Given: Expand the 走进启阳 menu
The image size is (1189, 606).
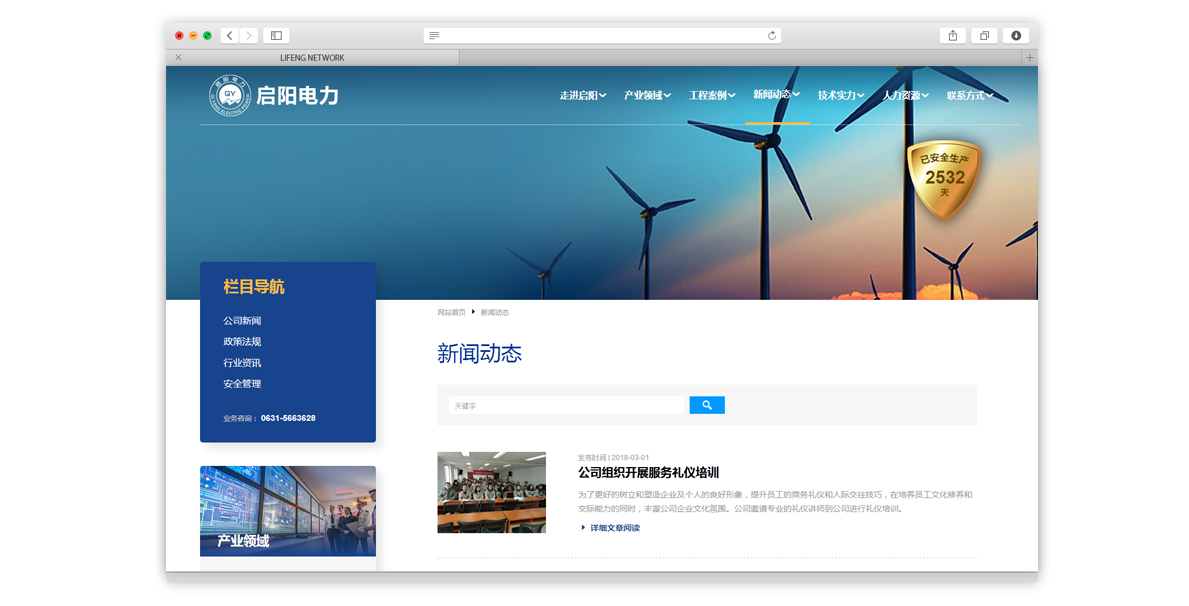Looking at the screenshot, I should (582, 96).
